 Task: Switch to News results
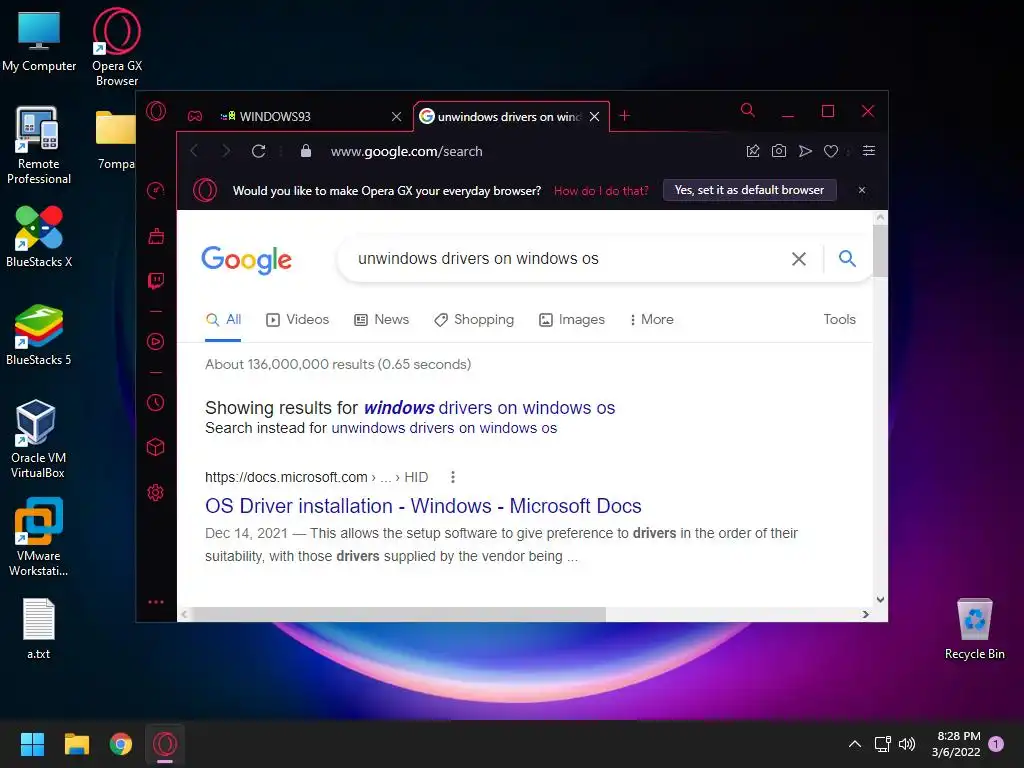click(x=381, y=320)
